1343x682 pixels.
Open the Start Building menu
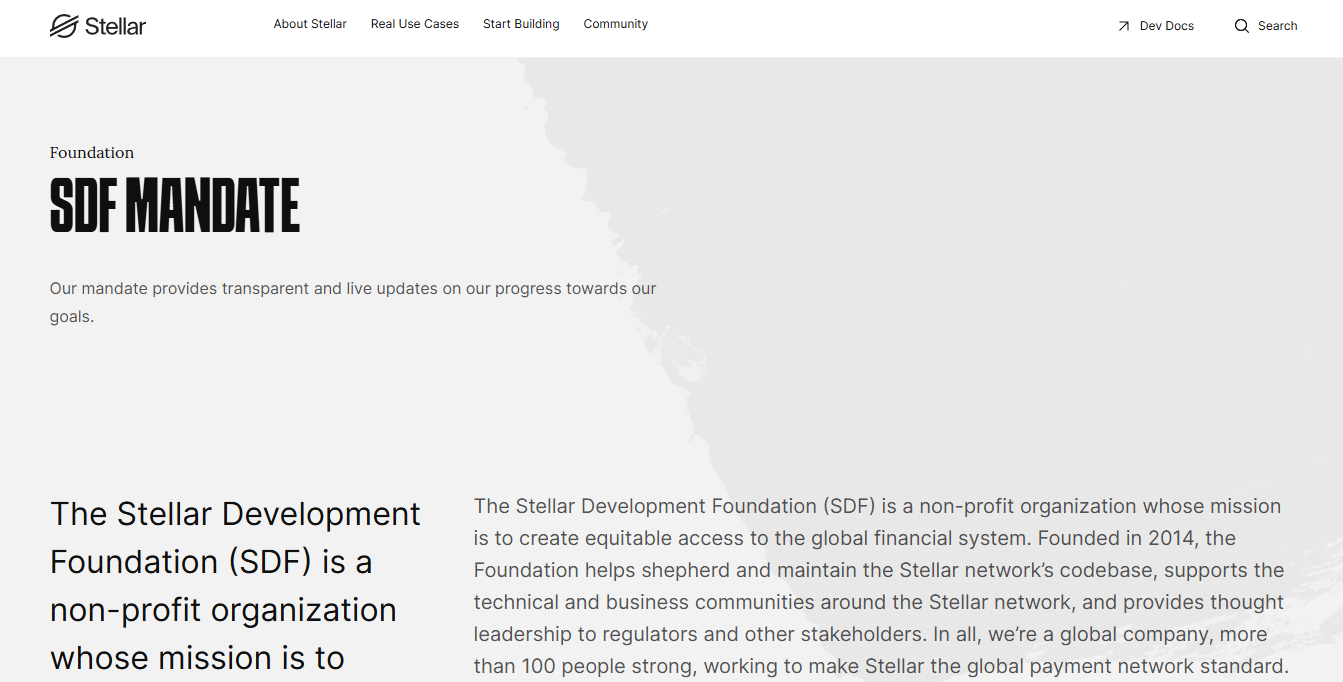pos(521,24)
